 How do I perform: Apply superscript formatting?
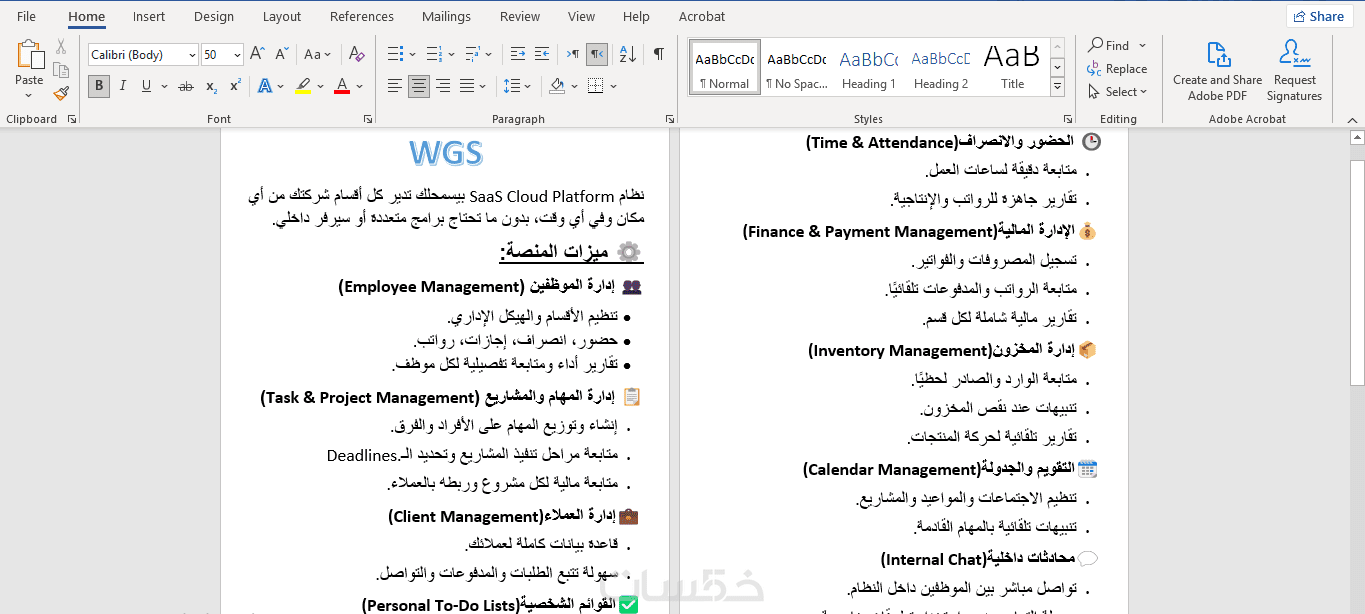234,87
